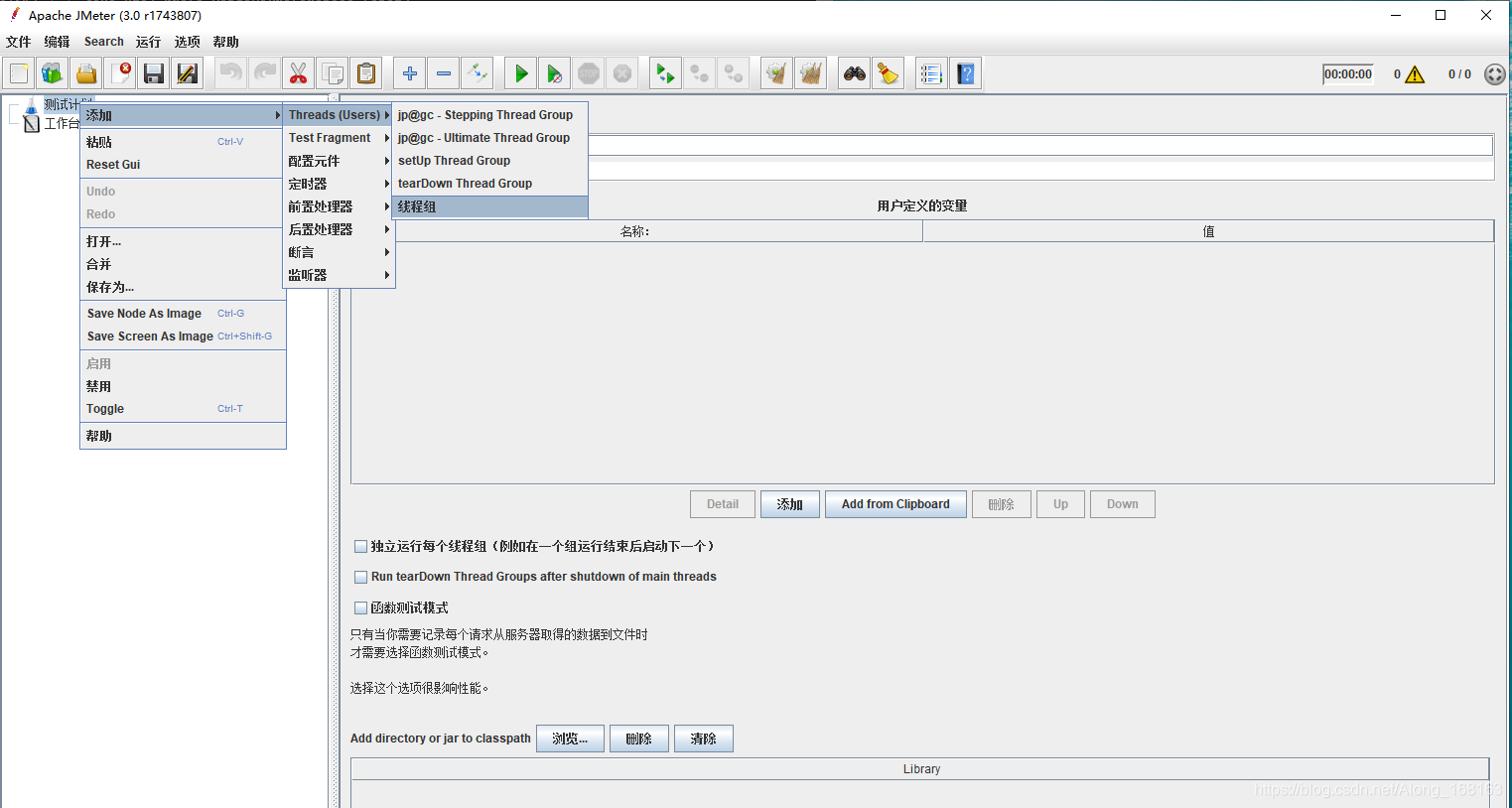Expand the 配置元件 submenu
The height and width of the screenshot is (808, 1512).
click(x=338, y=161)
